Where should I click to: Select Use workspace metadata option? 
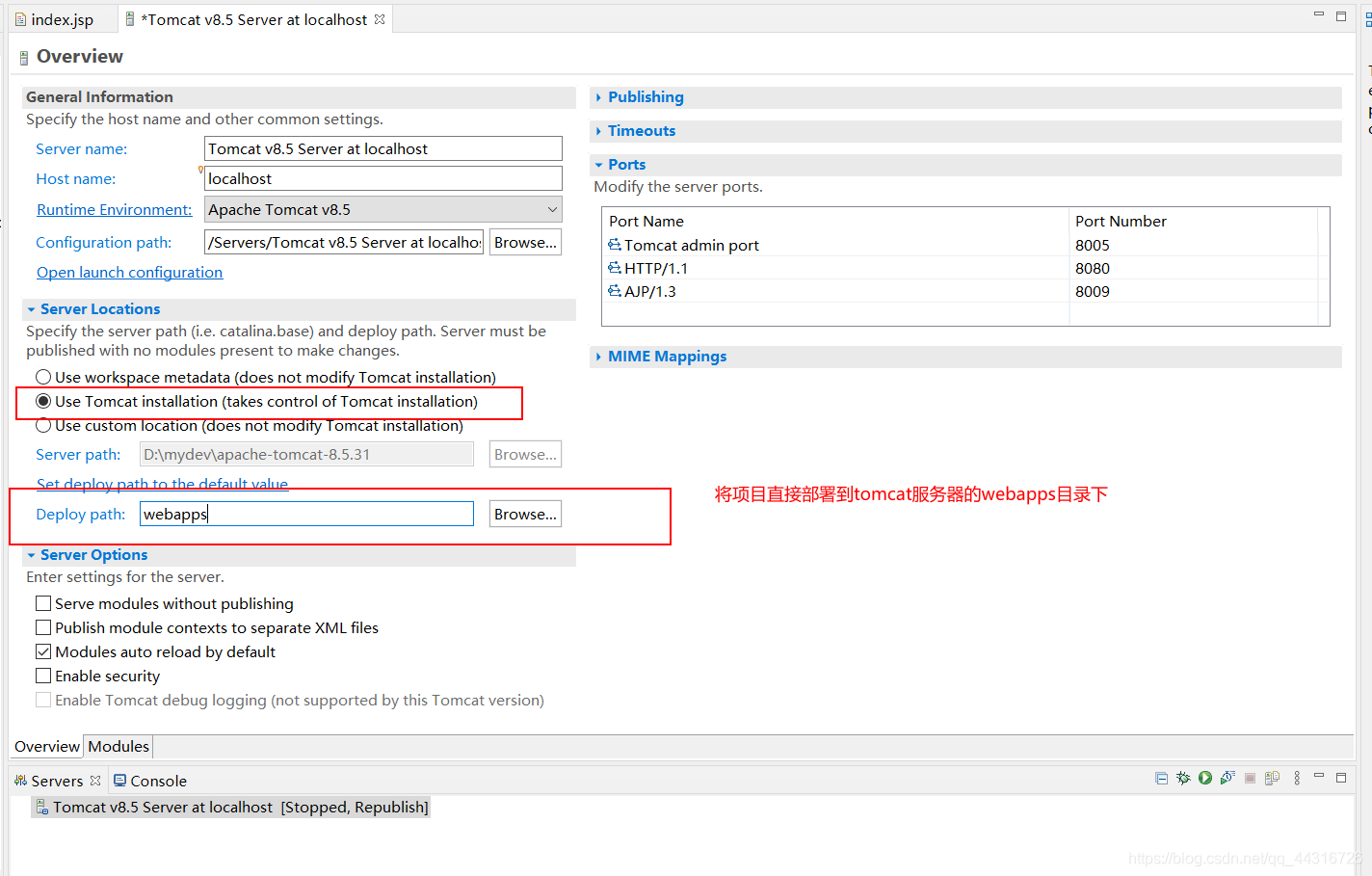point(43,377)
